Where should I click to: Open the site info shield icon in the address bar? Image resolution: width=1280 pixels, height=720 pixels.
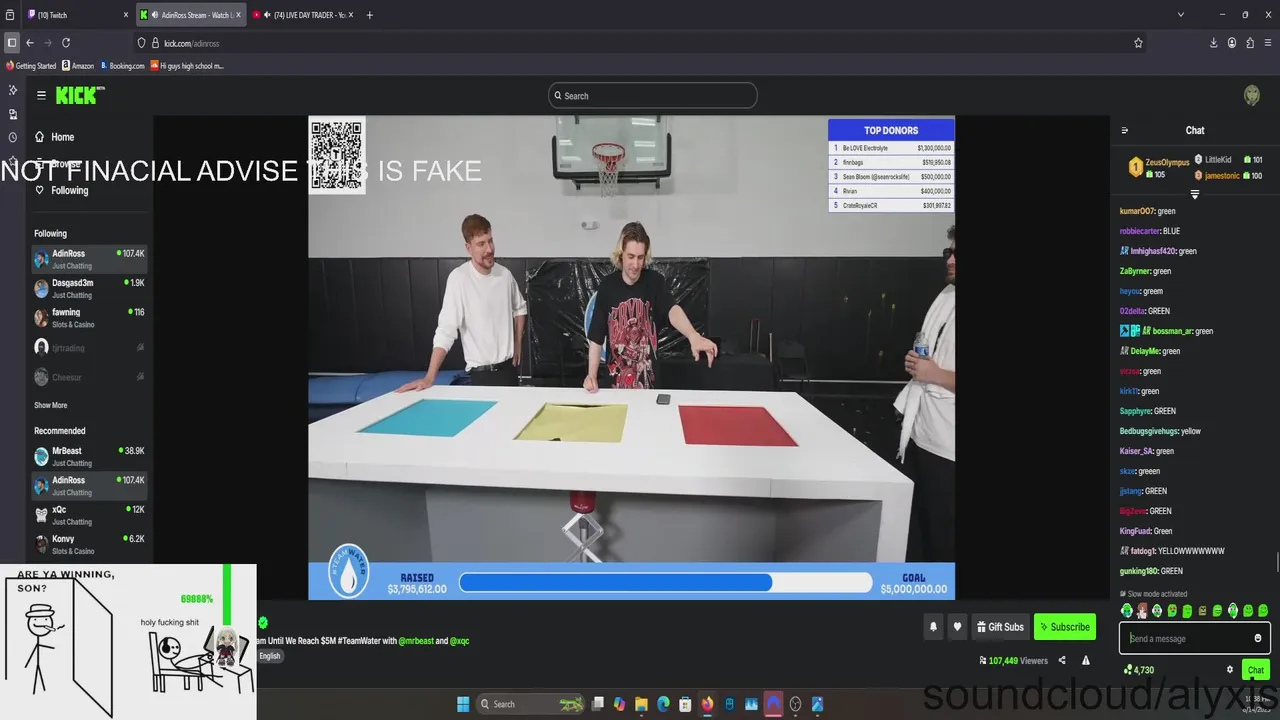point(141,43)
